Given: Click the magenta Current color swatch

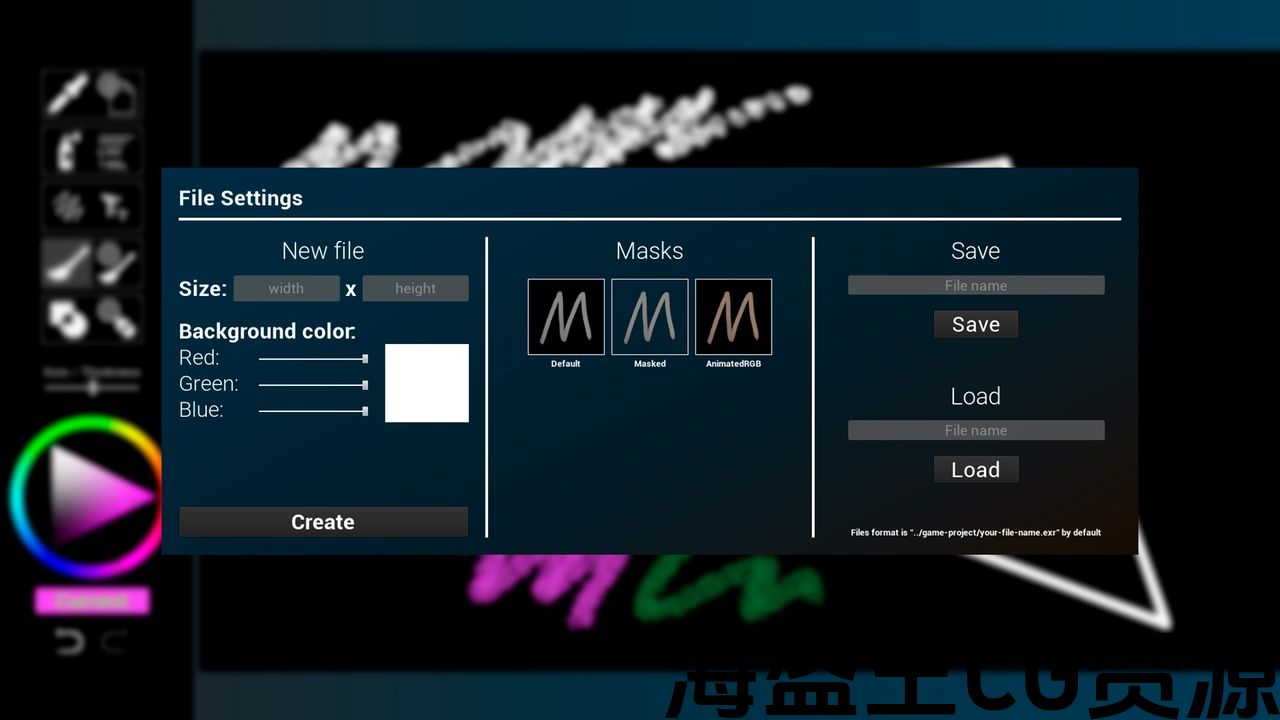Looking at the screenshot, I should [x=92, y=600].
